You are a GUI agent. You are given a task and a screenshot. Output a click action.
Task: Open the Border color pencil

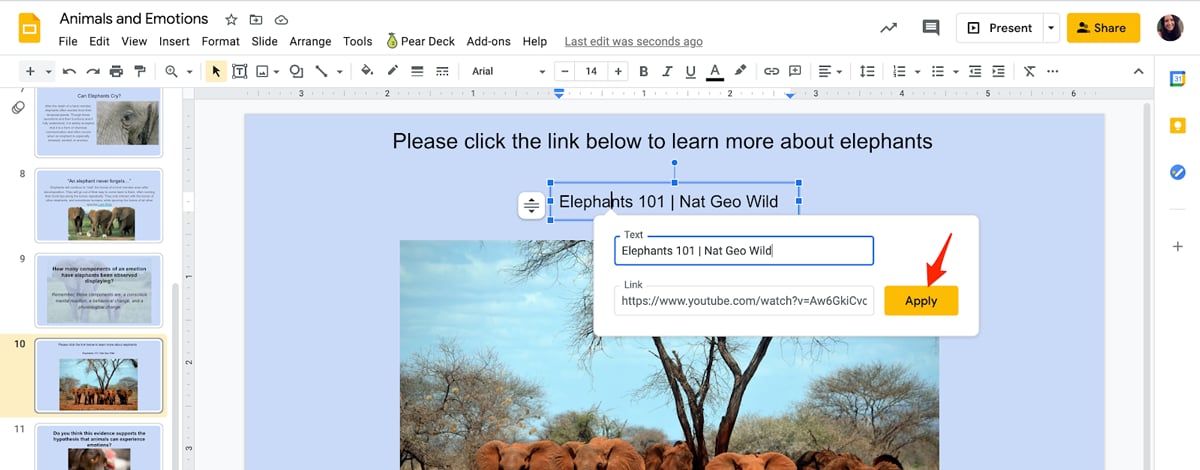[x=392, y=71]
